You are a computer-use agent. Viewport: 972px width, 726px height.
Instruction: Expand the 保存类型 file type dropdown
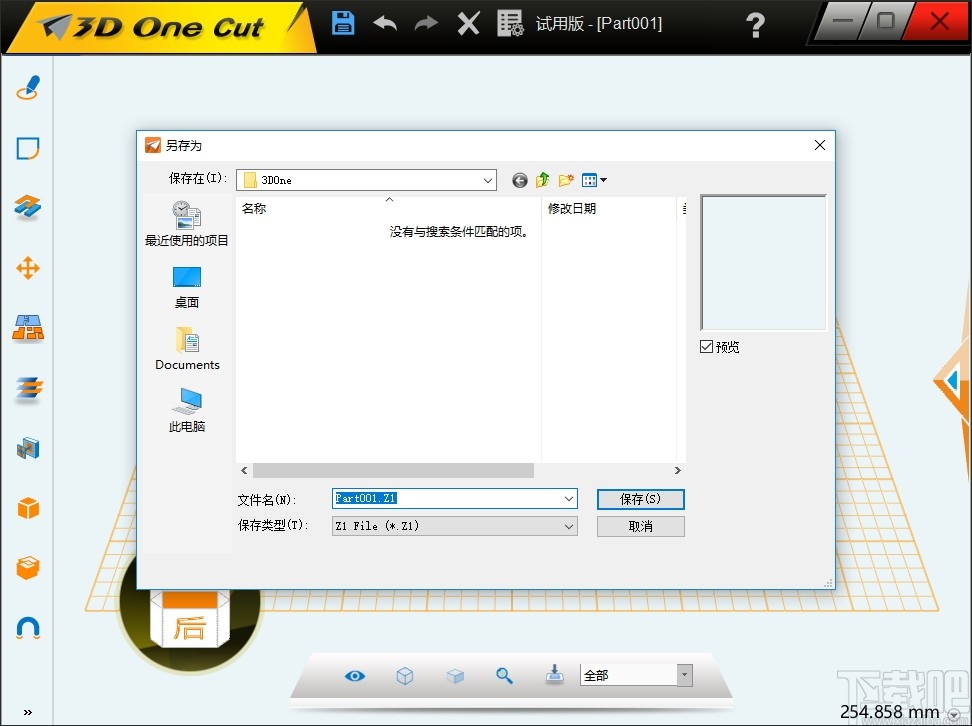[568, 526]
